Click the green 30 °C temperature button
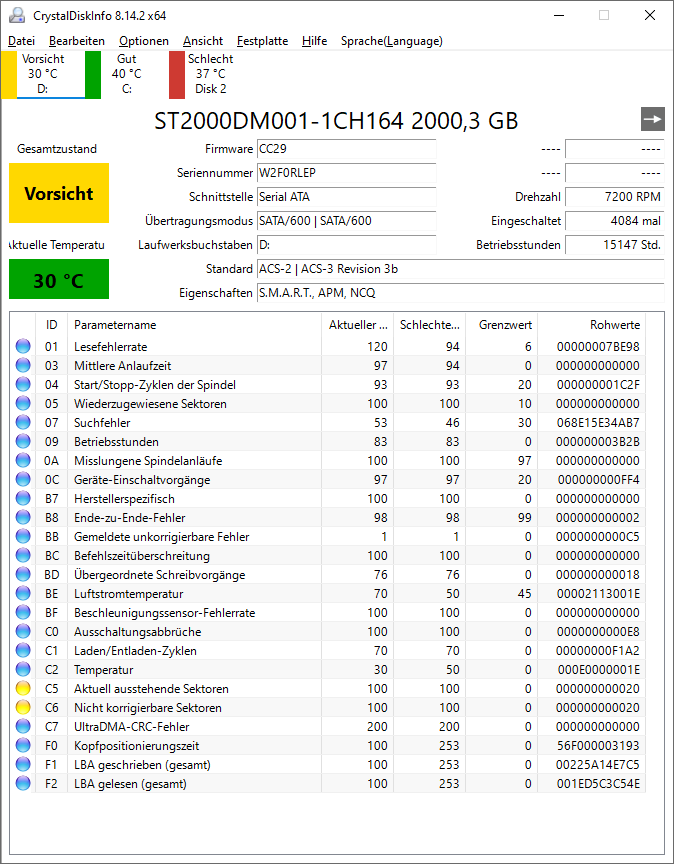 tap(59, 279)
